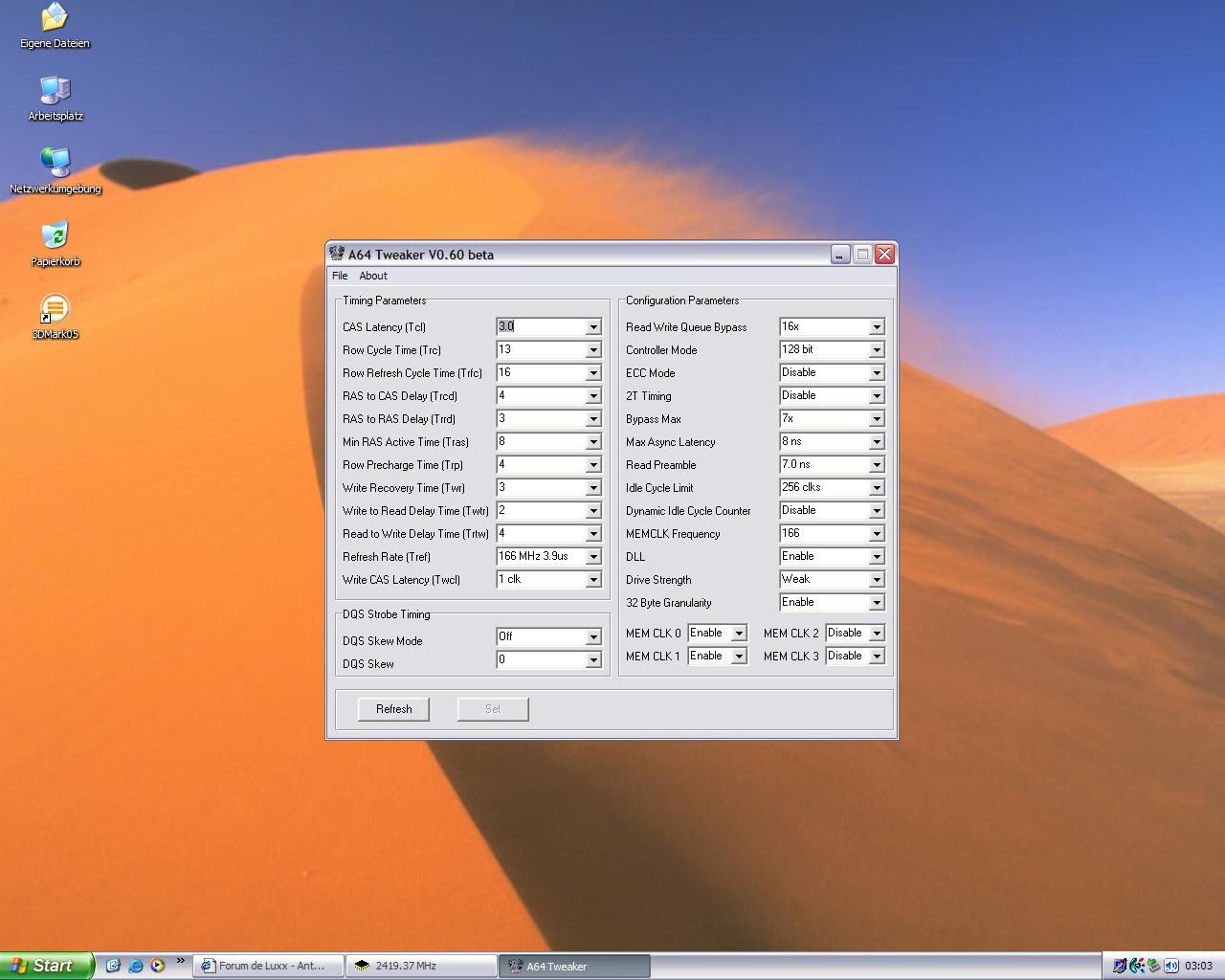Open the Papierkorb recycle bin icon

coord(55,244)
